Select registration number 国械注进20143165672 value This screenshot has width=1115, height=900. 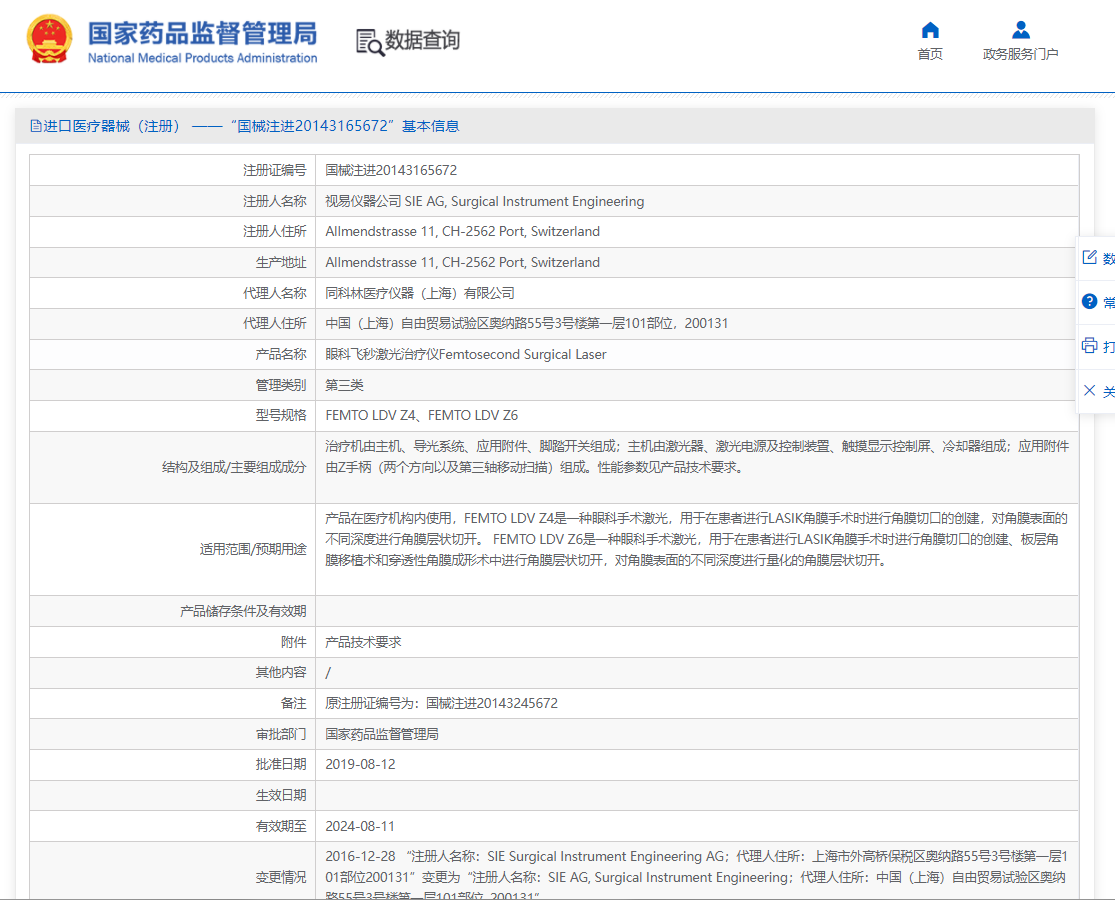pyautogui.click(x=391, y=170)
